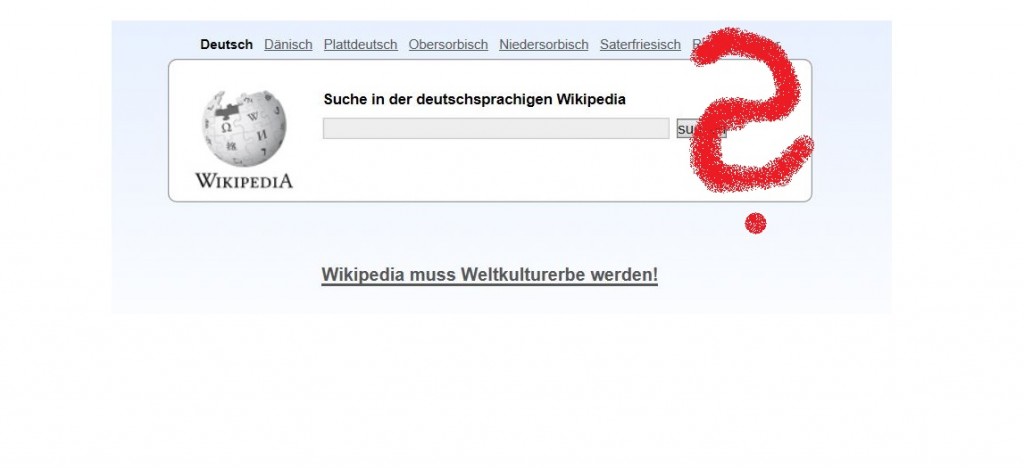Click the red hand-drawn question mark
1024x468 pixels.
click(751, 110)
